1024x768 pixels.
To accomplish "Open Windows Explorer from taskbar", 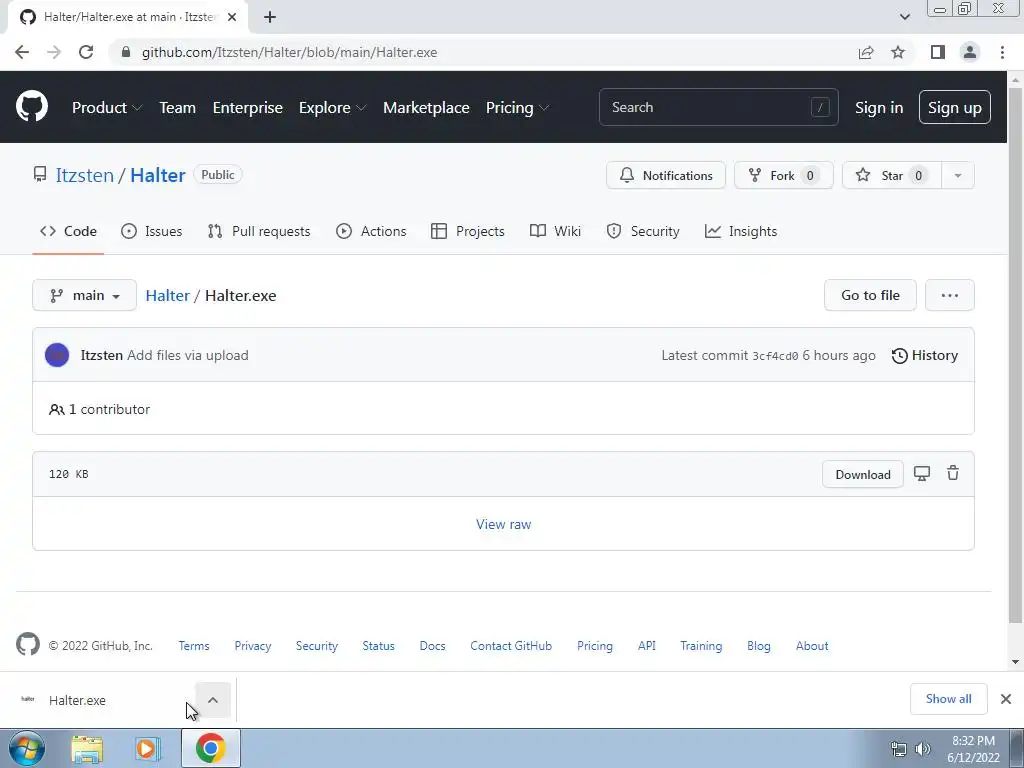I will pos(87,748).
